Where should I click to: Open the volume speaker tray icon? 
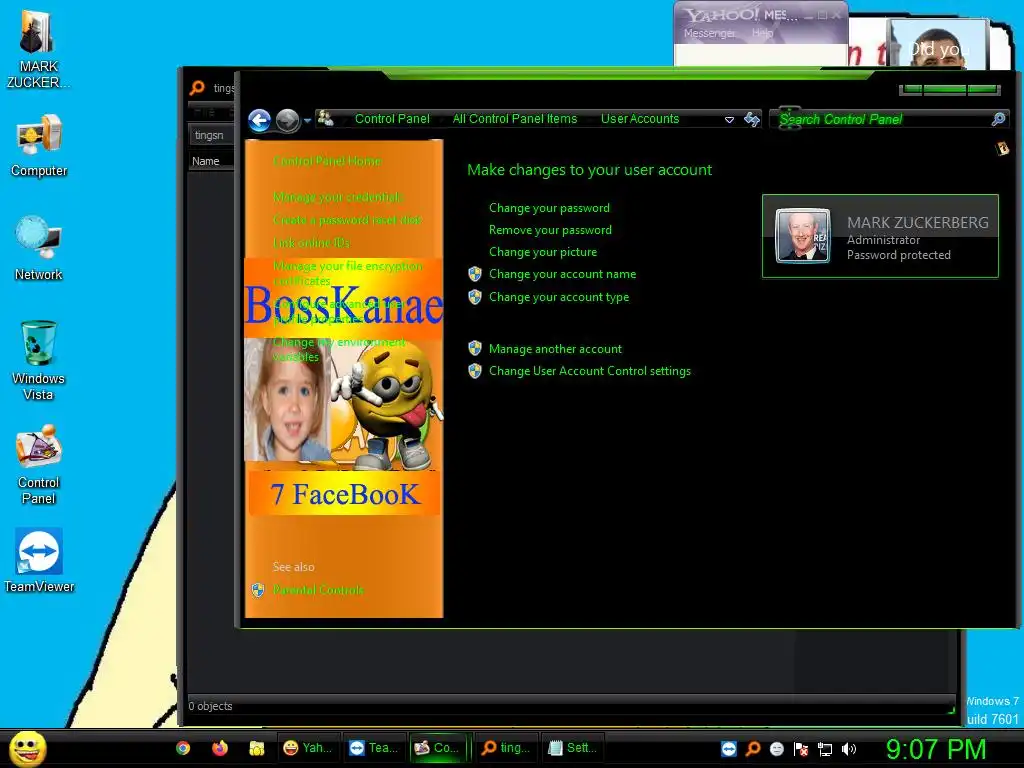pyautogui.click(x=848, y=749)
